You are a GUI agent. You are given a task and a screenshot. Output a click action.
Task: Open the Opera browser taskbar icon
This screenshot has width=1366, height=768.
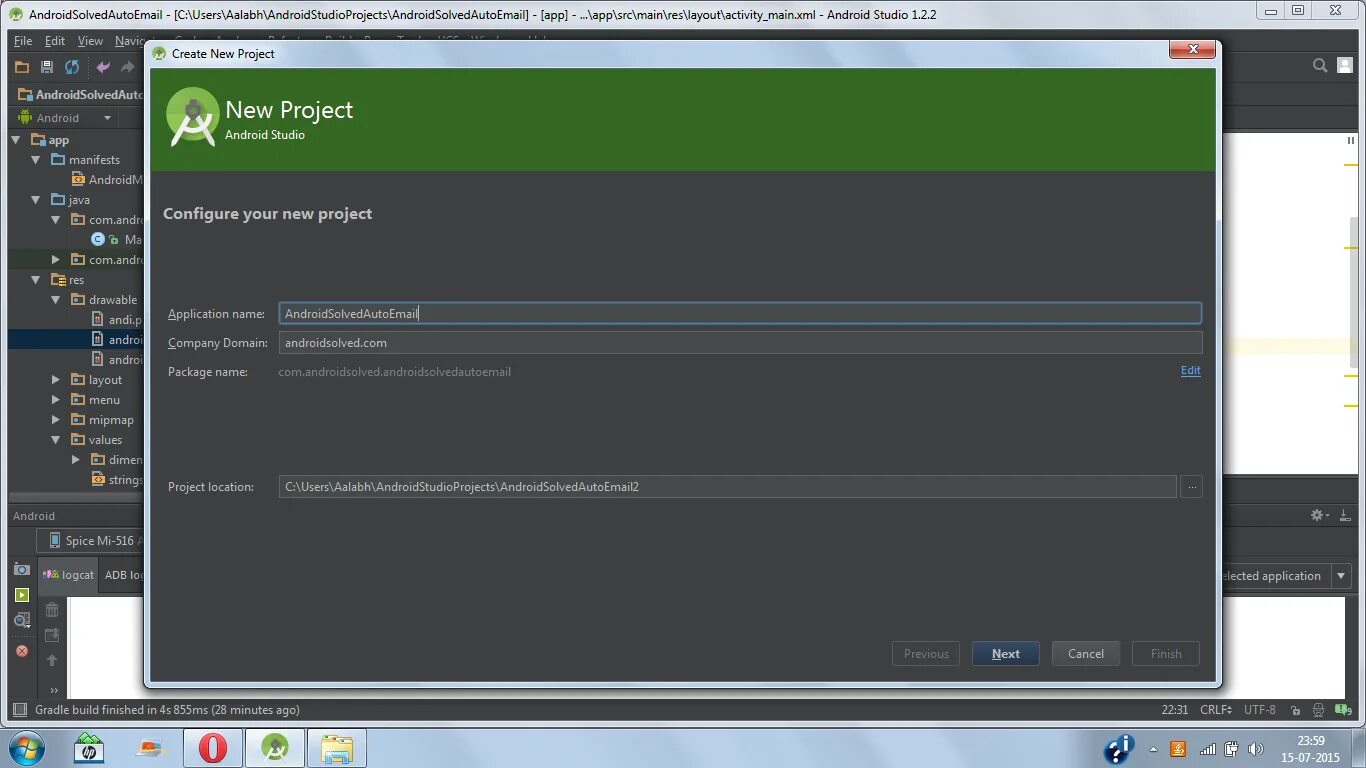pos(213,748)
